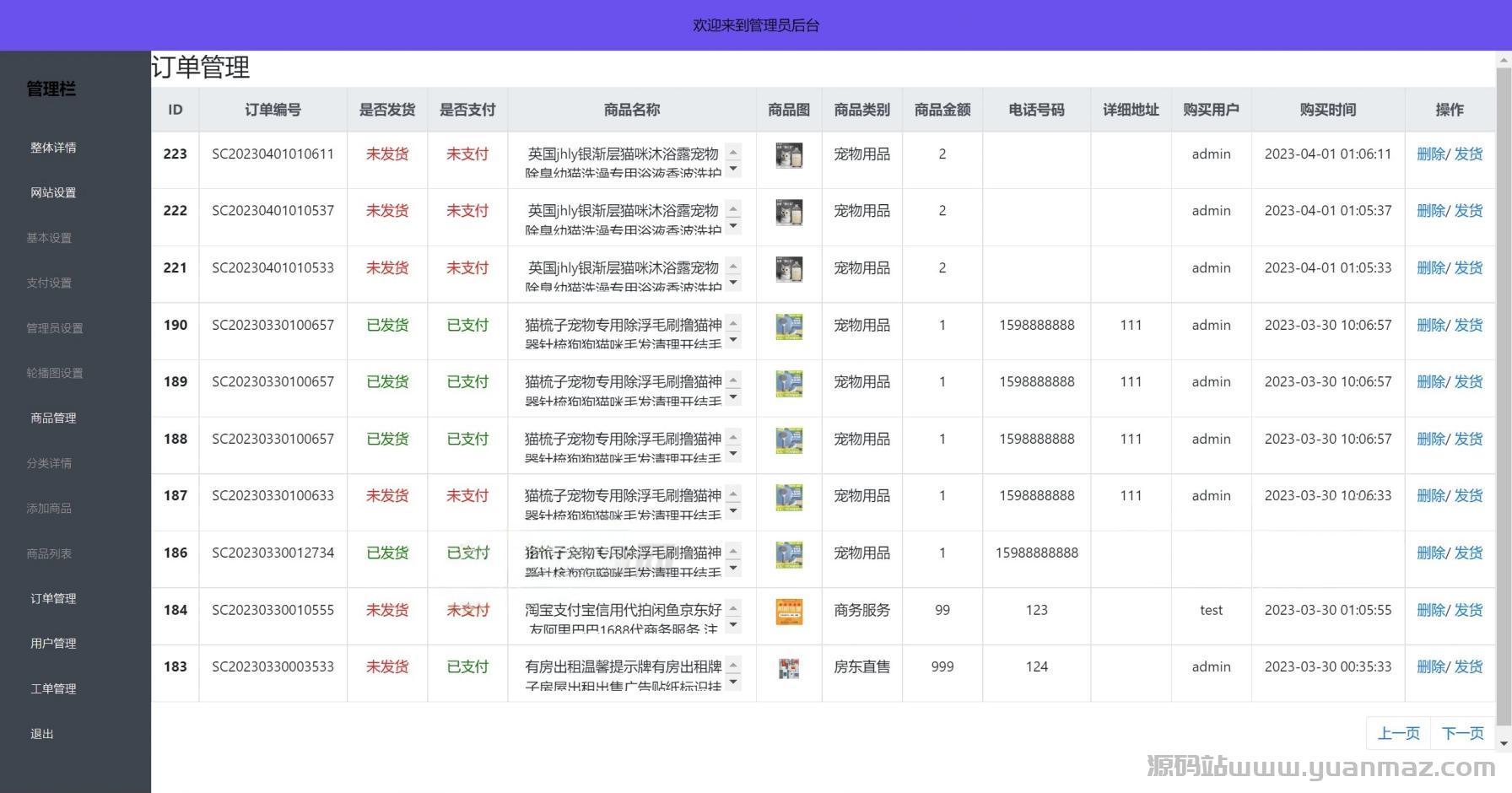Viewport: 1512px width, 793px height.
Task: Click product thumbnail for order ID 223
Action: [x=789, y=155]
